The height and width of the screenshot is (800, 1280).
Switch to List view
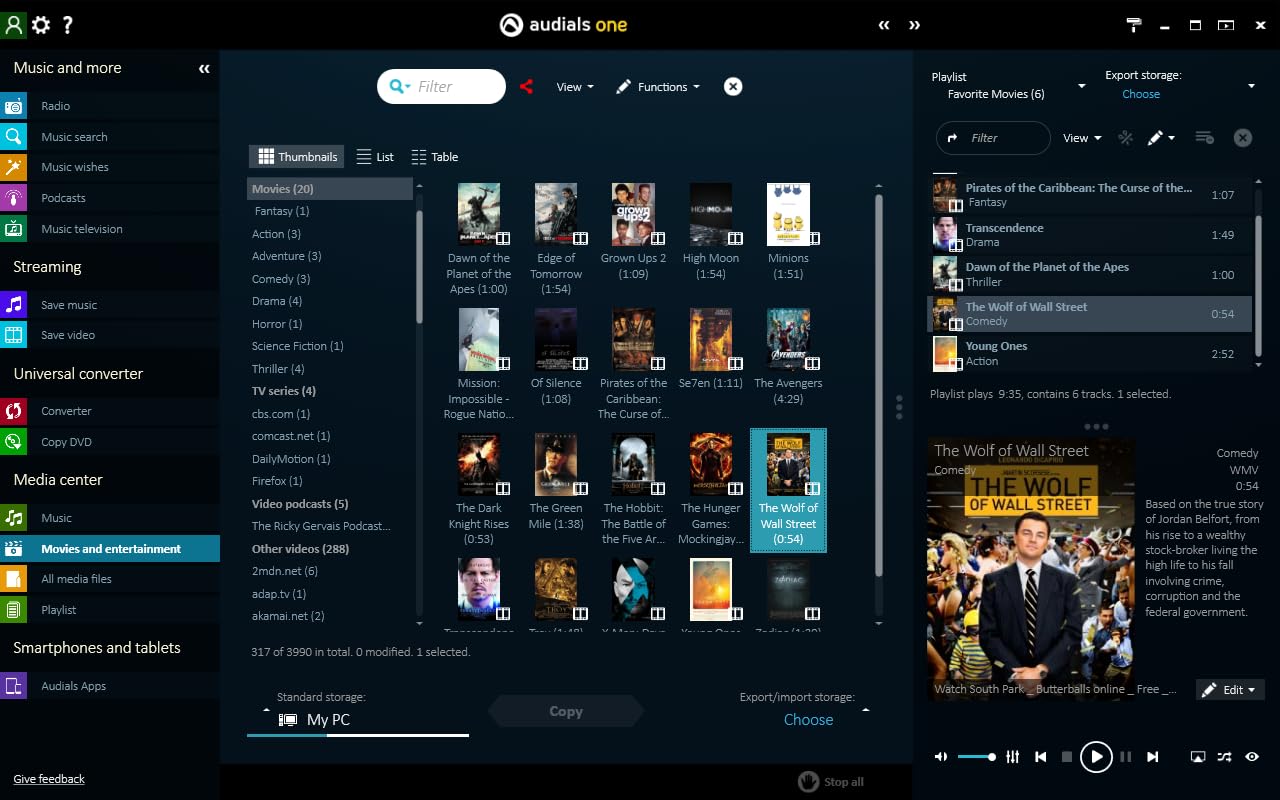(375, 157)
